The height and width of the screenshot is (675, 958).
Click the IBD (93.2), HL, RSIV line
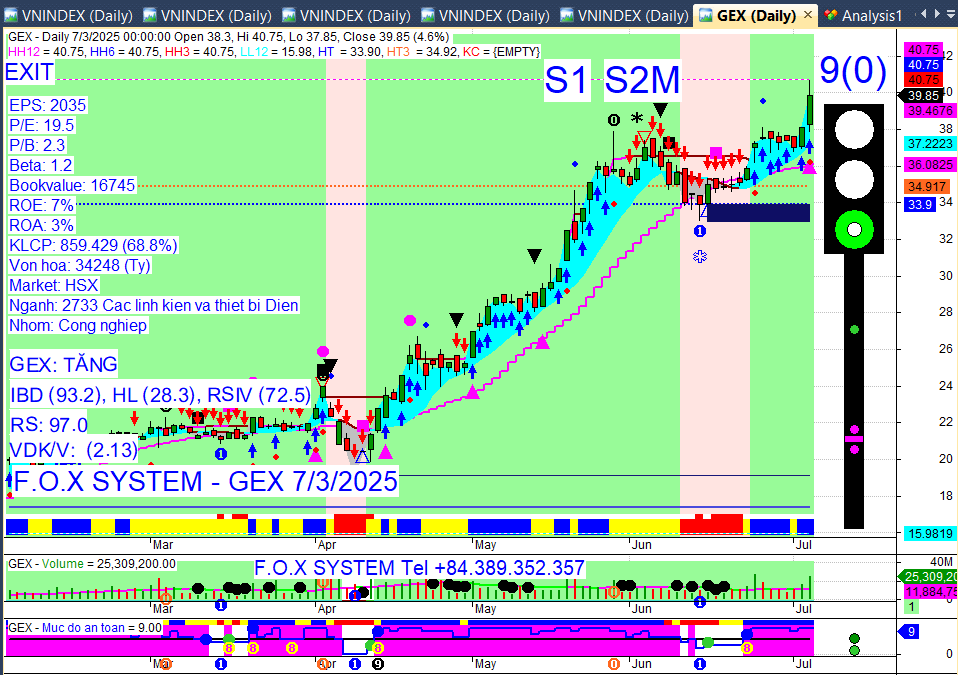161,395
